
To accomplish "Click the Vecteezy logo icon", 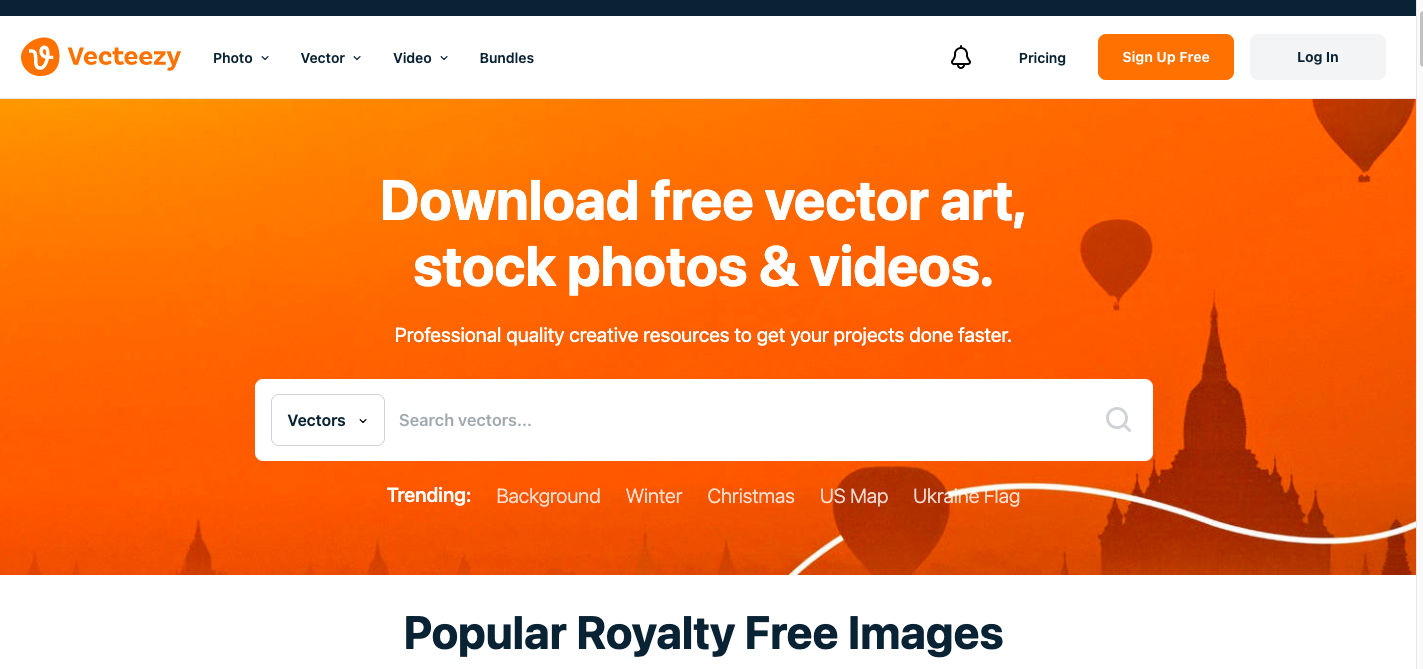I will [40, 57].
